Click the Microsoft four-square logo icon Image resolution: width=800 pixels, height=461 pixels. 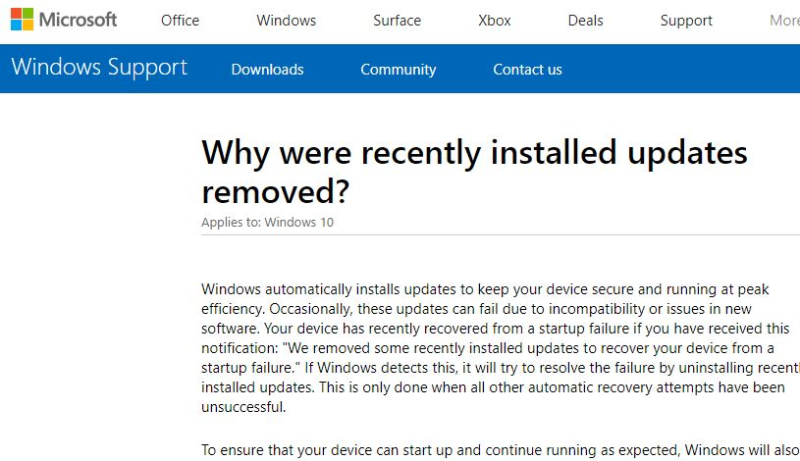(21, 20)
